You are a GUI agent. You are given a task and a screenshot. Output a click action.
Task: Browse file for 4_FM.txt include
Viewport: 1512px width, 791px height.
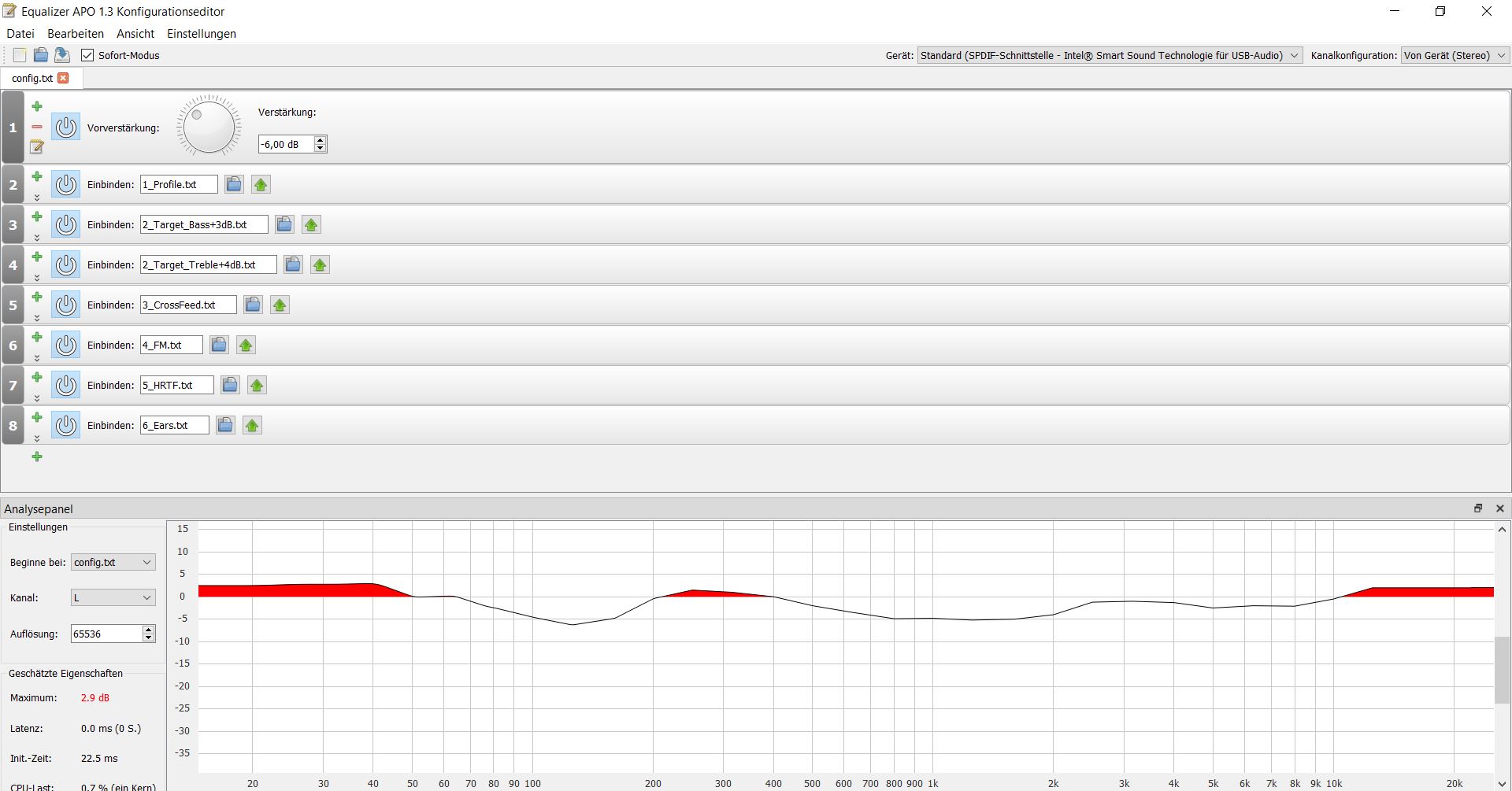(x=219, y=345)
